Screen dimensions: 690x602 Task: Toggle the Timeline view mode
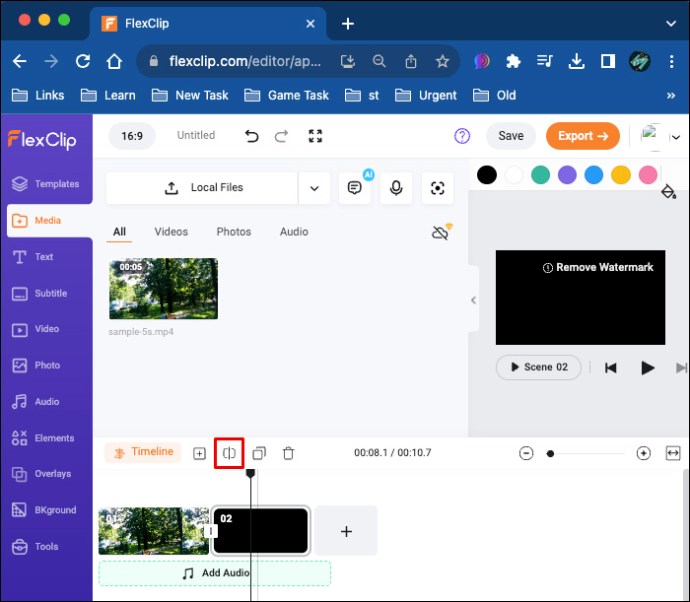tap(143, 452)
